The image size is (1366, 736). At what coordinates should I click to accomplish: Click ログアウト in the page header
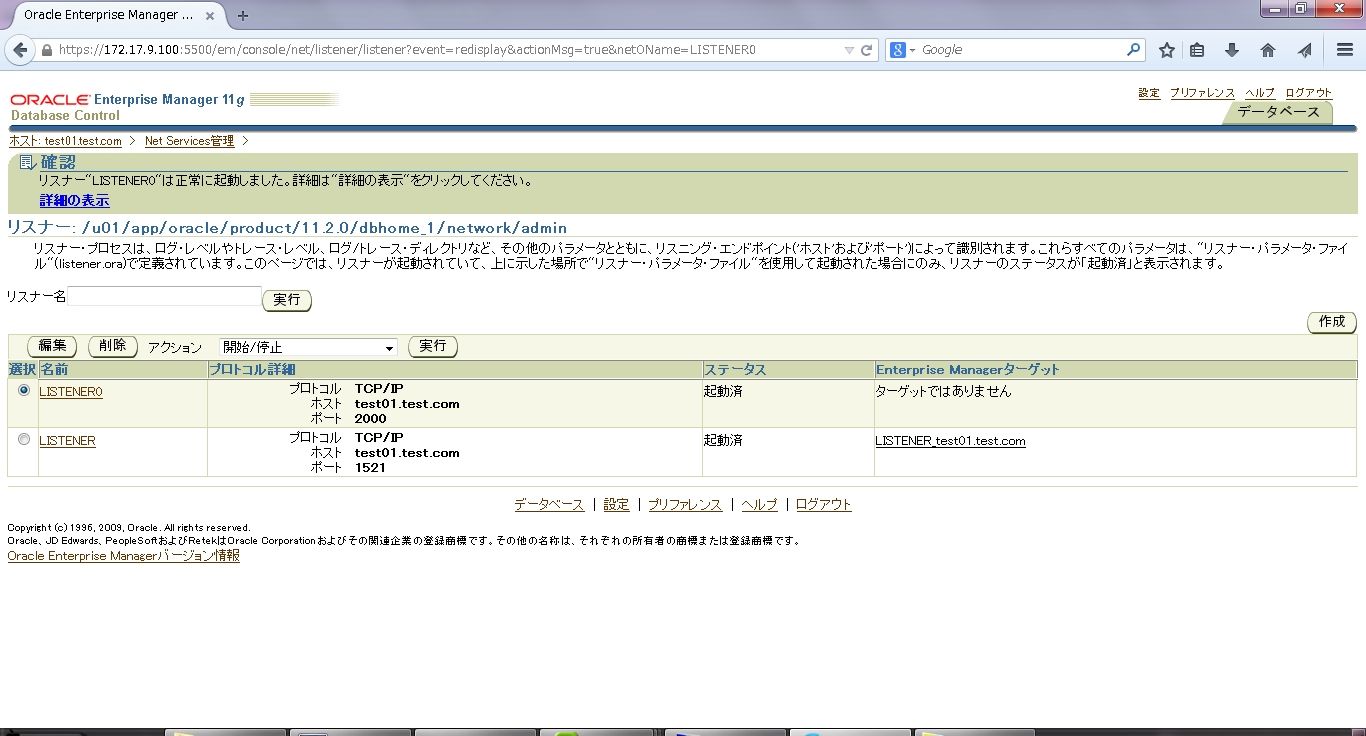point(1309,93)
